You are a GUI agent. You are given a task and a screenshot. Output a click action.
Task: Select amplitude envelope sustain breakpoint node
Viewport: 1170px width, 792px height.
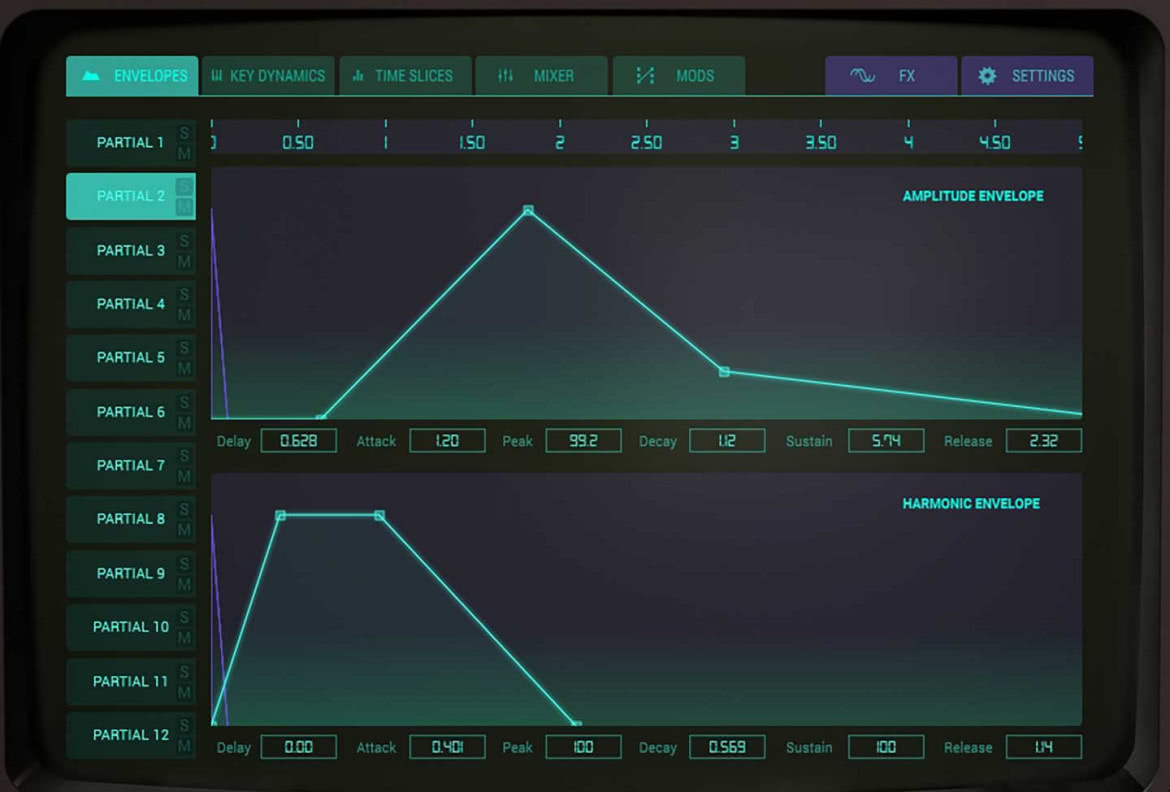click(x=724, y=371)
